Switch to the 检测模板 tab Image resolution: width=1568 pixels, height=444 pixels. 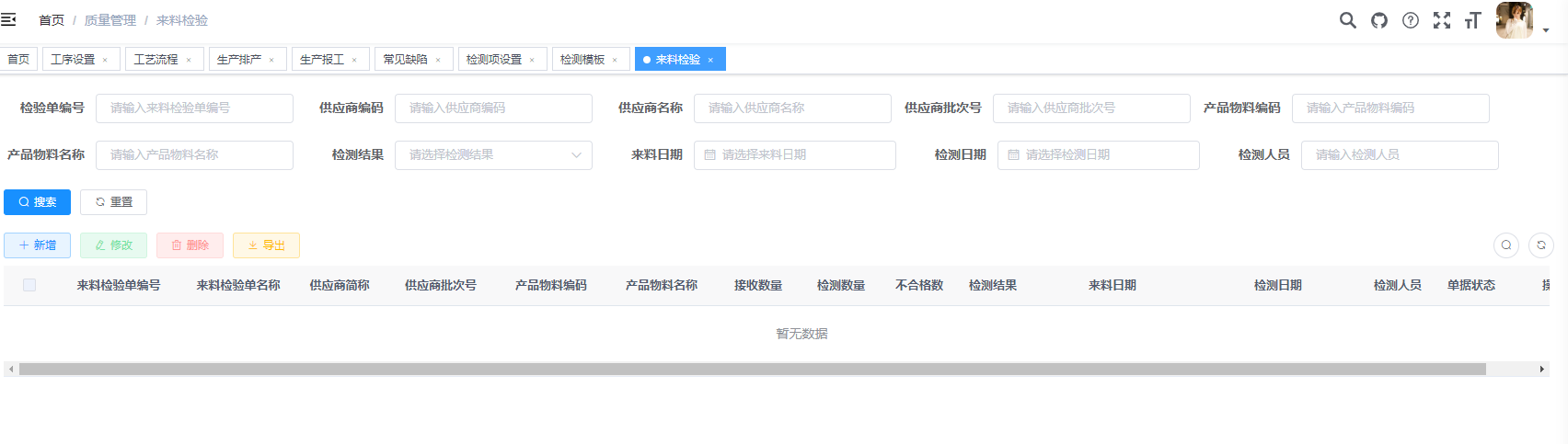(x=582, y=60)
